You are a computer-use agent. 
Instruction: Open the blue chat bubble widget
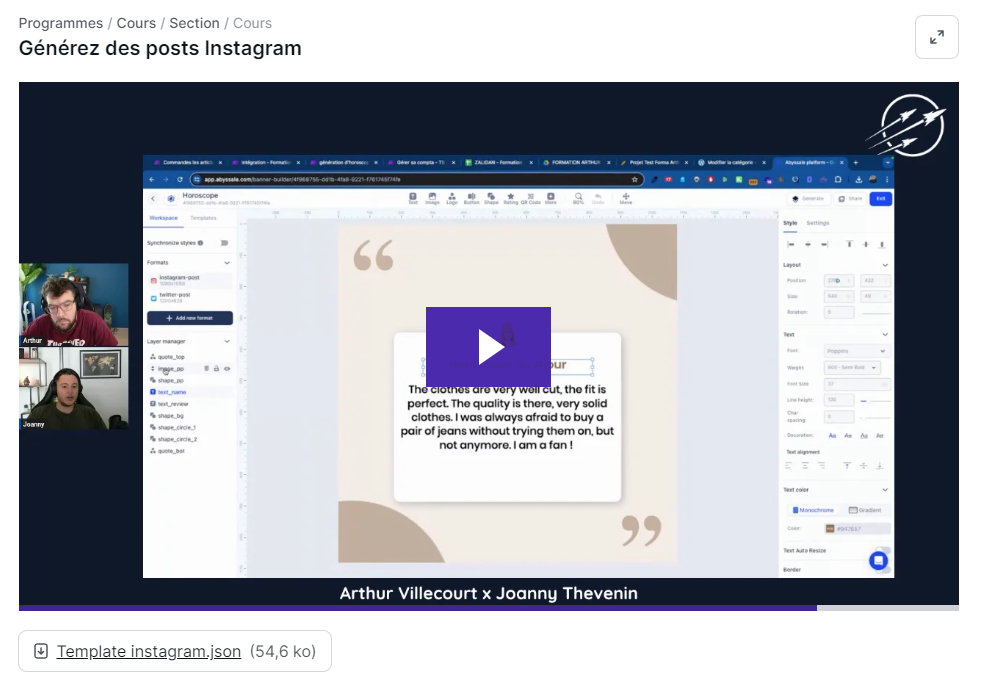pyautogui.click(x=878, y=560)
